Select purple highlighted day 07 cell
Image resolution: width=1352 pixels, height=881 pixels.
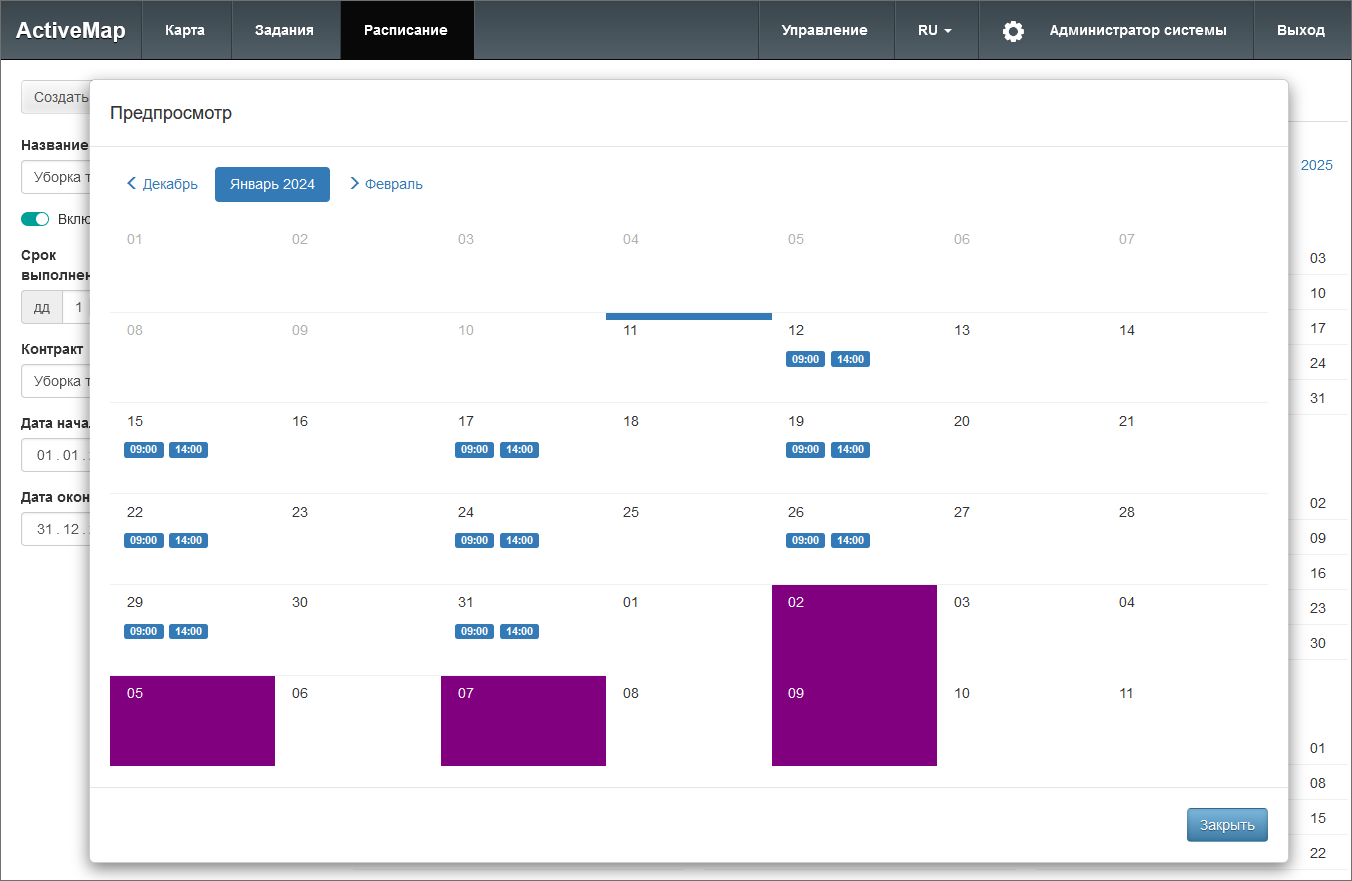(523, 721)
